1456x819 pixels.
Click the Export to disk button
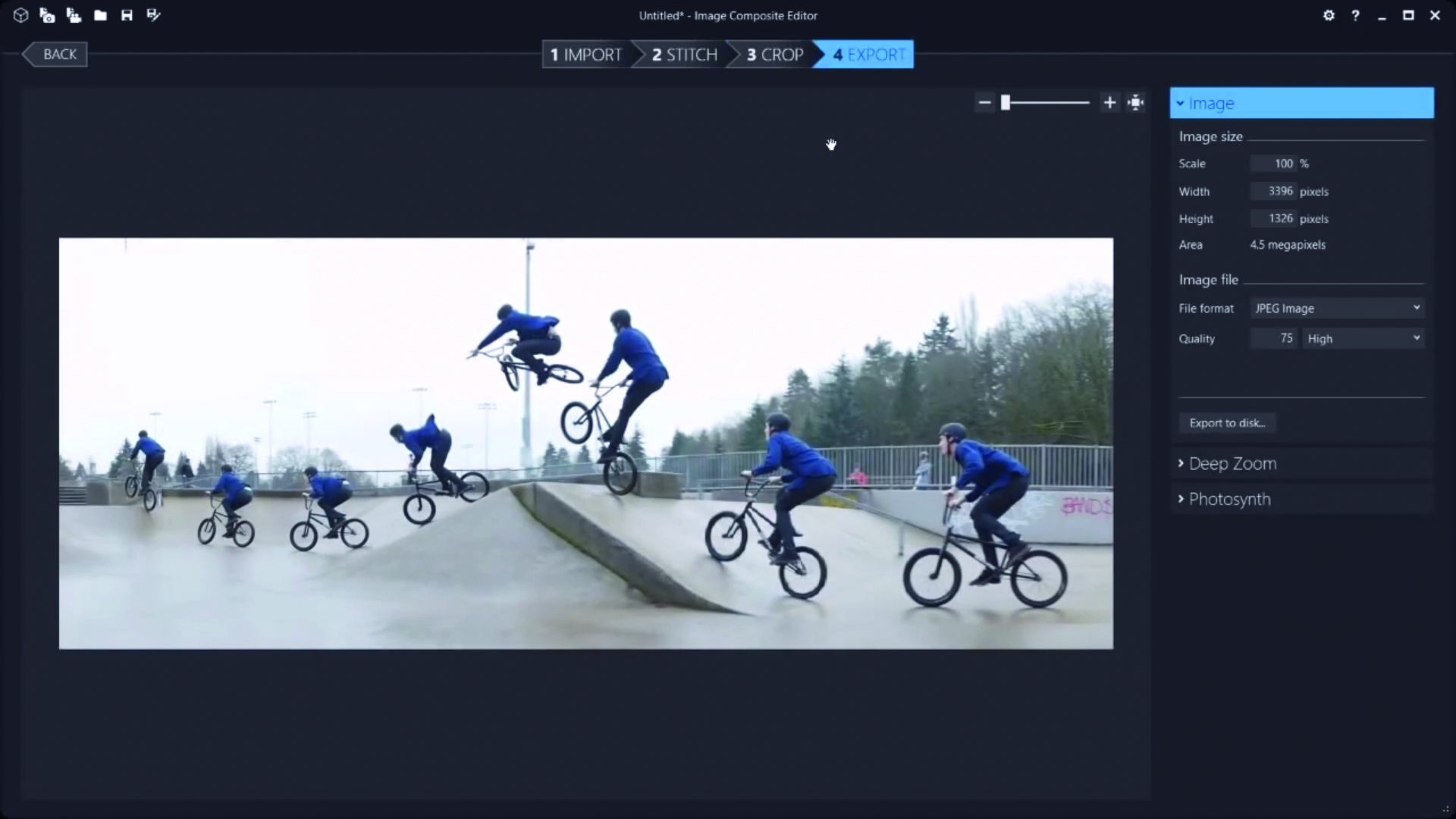(x=1227, y=423)
